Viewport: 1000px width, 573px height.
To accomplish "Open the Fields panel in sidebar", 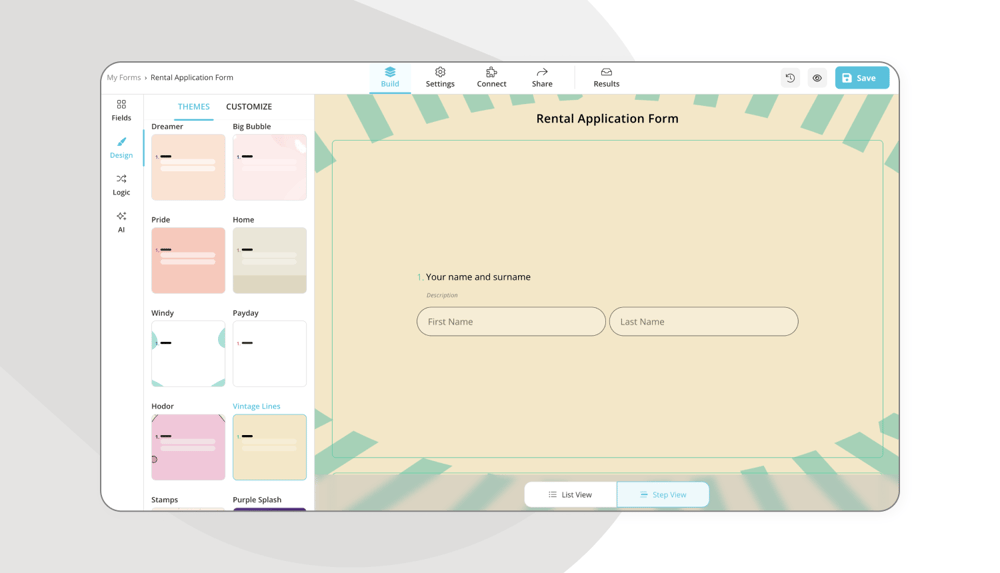I will tap(121, 110).
